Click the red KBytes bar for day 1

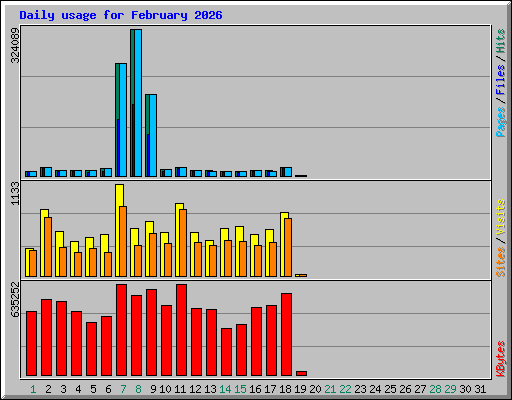[31, 344]
